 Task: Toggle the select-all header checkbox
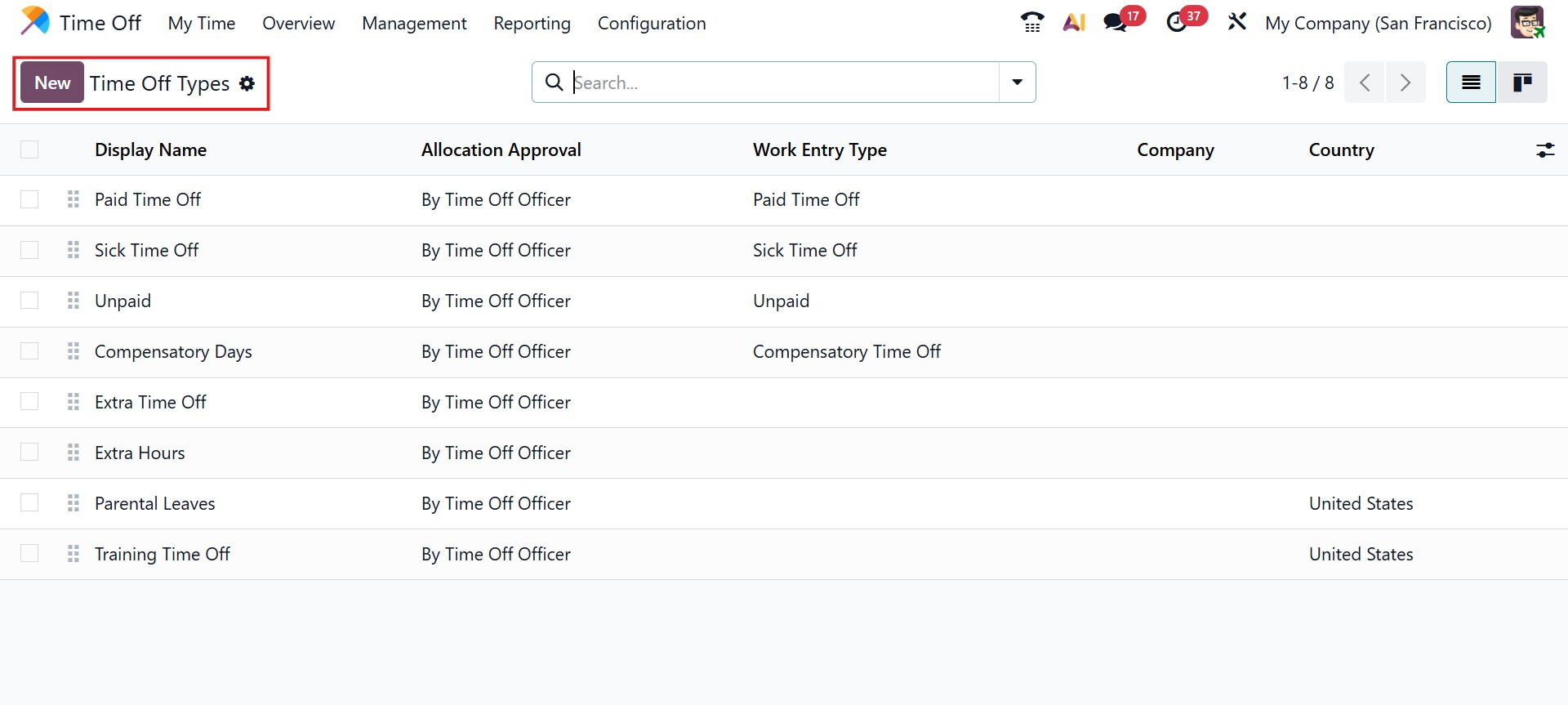[x=29, y=149]
